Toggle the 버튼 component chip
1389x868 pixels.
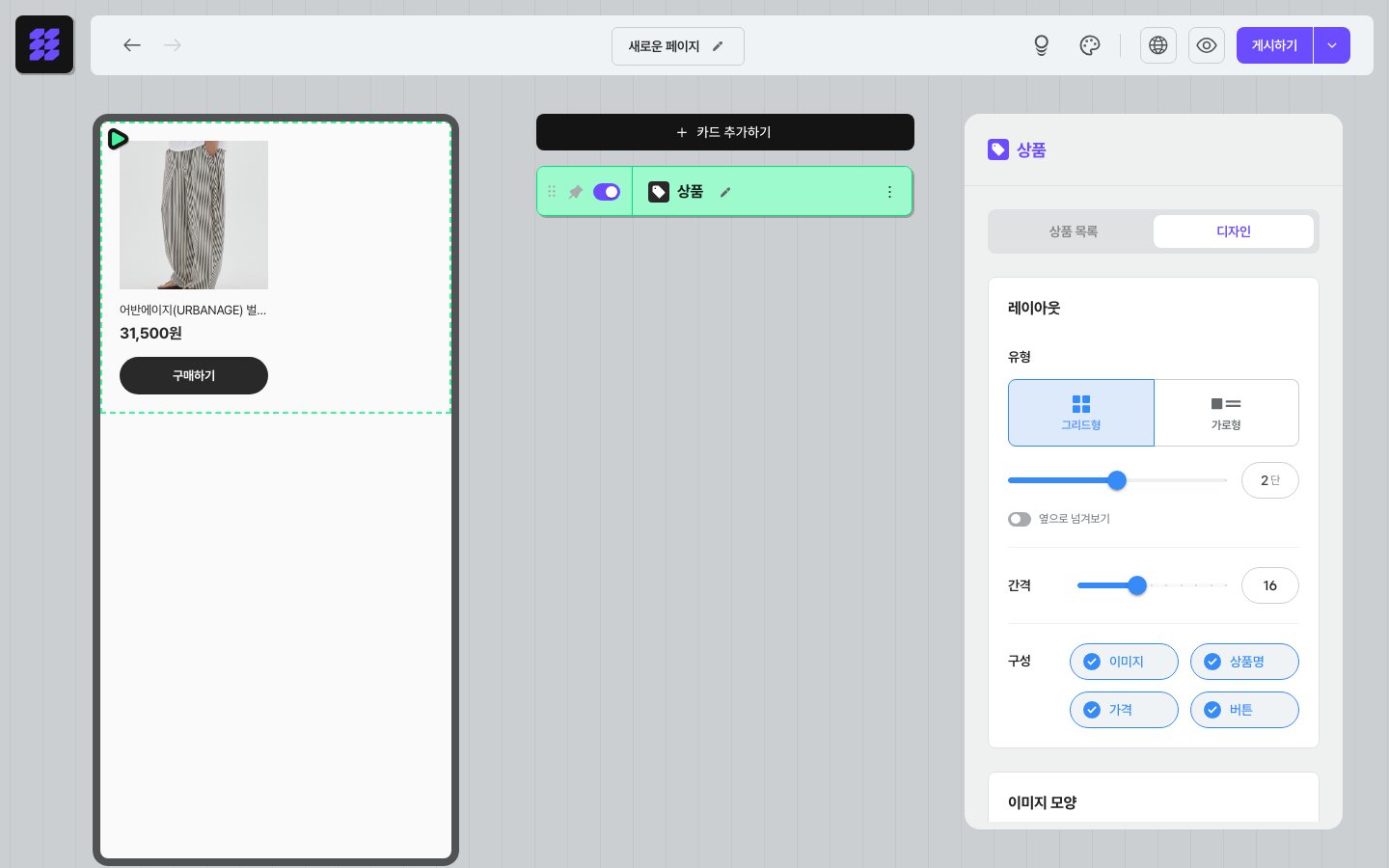tap(1244, 710)
